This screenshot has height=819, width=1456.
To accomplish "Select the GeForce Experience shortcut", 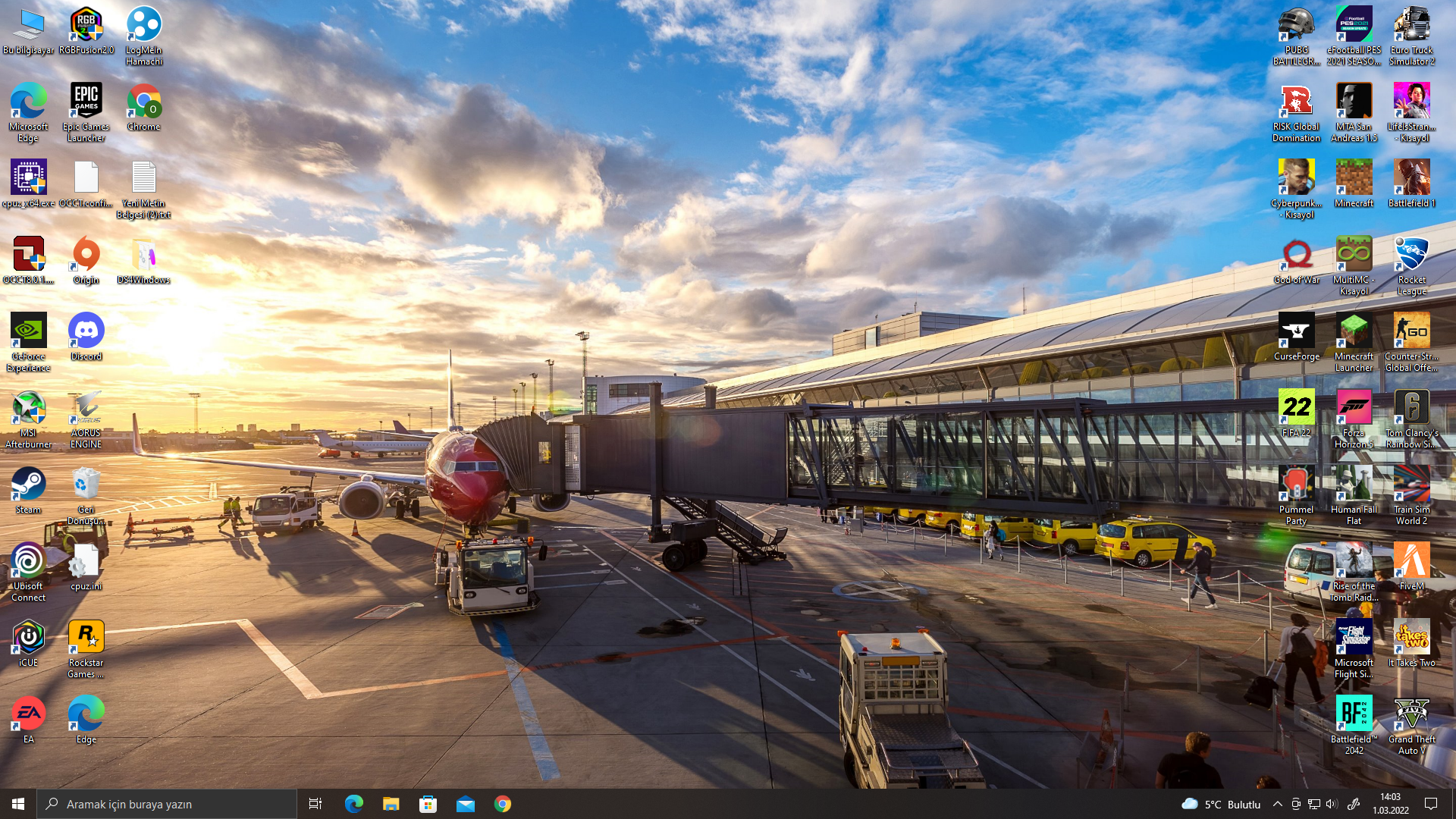I will coord(28,332).
